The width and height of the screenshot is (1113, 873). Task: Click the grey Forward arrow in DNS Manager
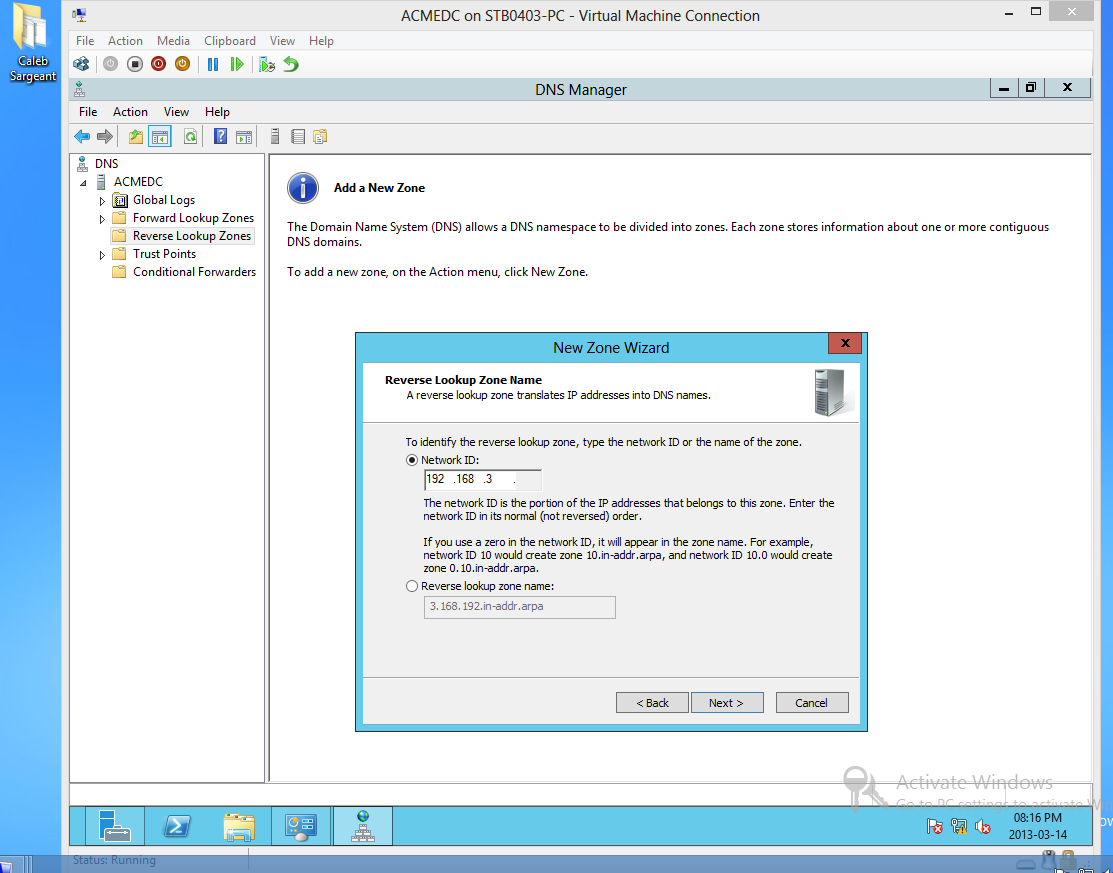point(105,136)
